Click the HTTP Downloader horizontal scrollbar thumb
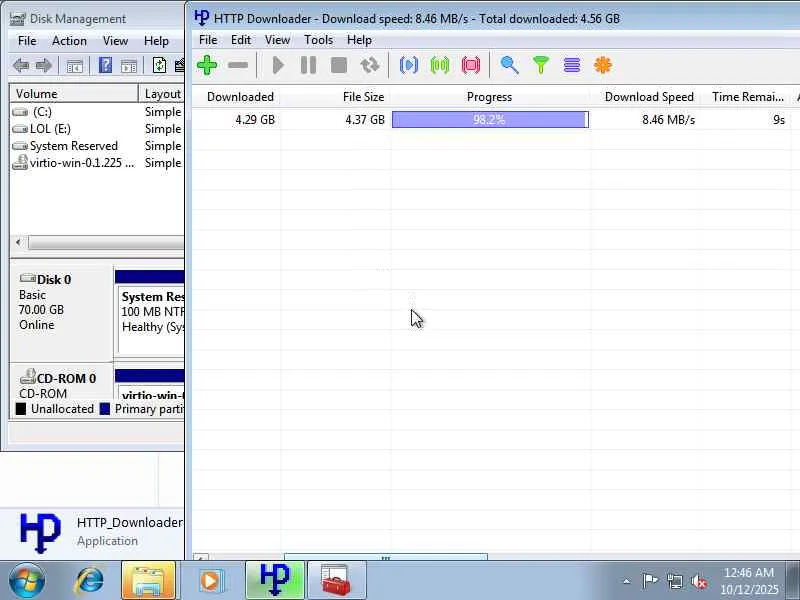The width and height of the screenshot is (800, 600). 386,557
